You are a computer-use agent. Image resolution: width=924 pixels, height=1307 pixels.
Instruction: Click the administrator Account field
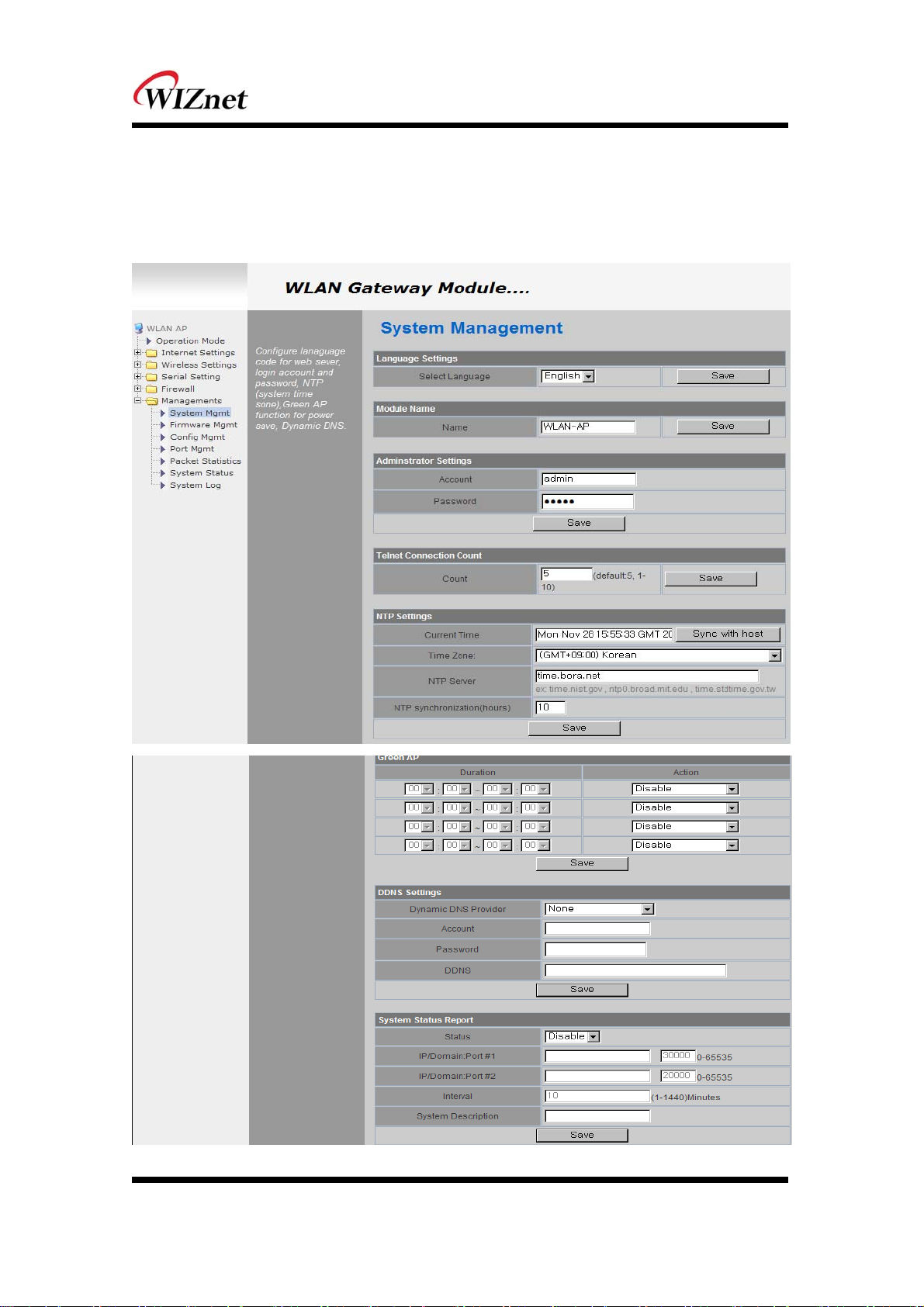pyautogui.click(x=589, y=479)
